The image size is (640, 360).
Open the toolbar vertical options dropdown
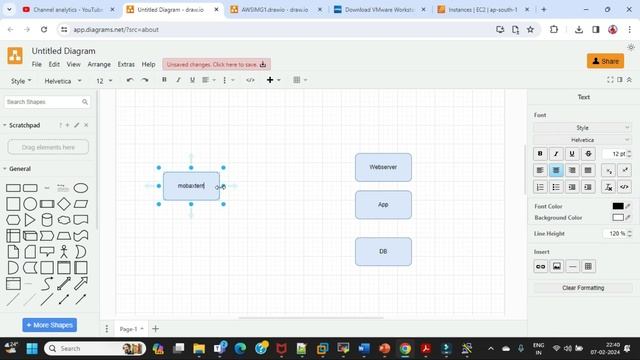click(228, 80)
